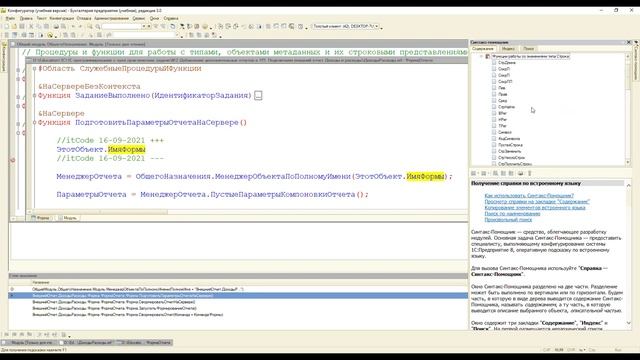Click the Undo toolbar icon

click(x=73, y=27)
